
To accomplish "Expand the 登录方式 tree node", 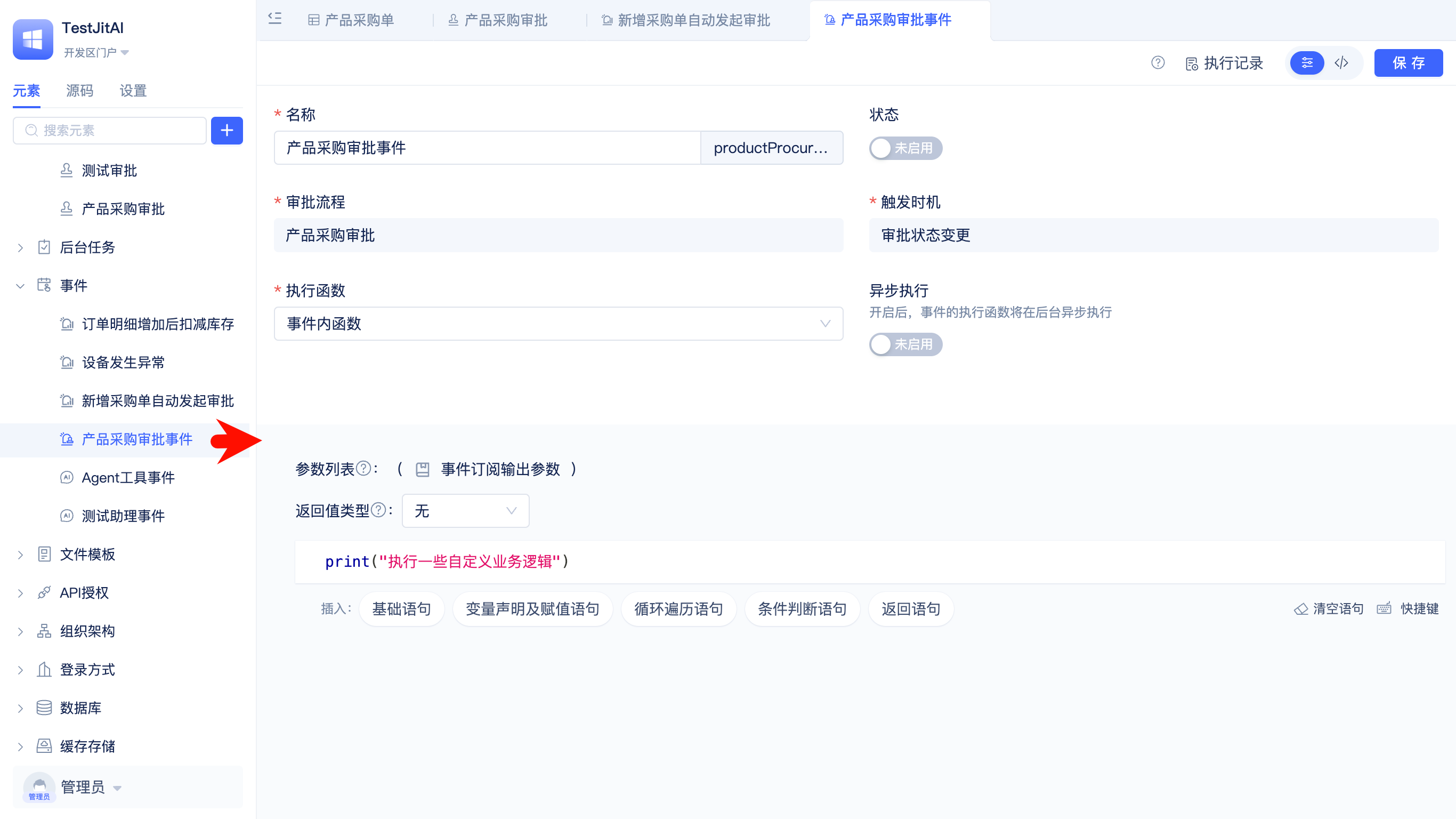I will pos(20,670).
